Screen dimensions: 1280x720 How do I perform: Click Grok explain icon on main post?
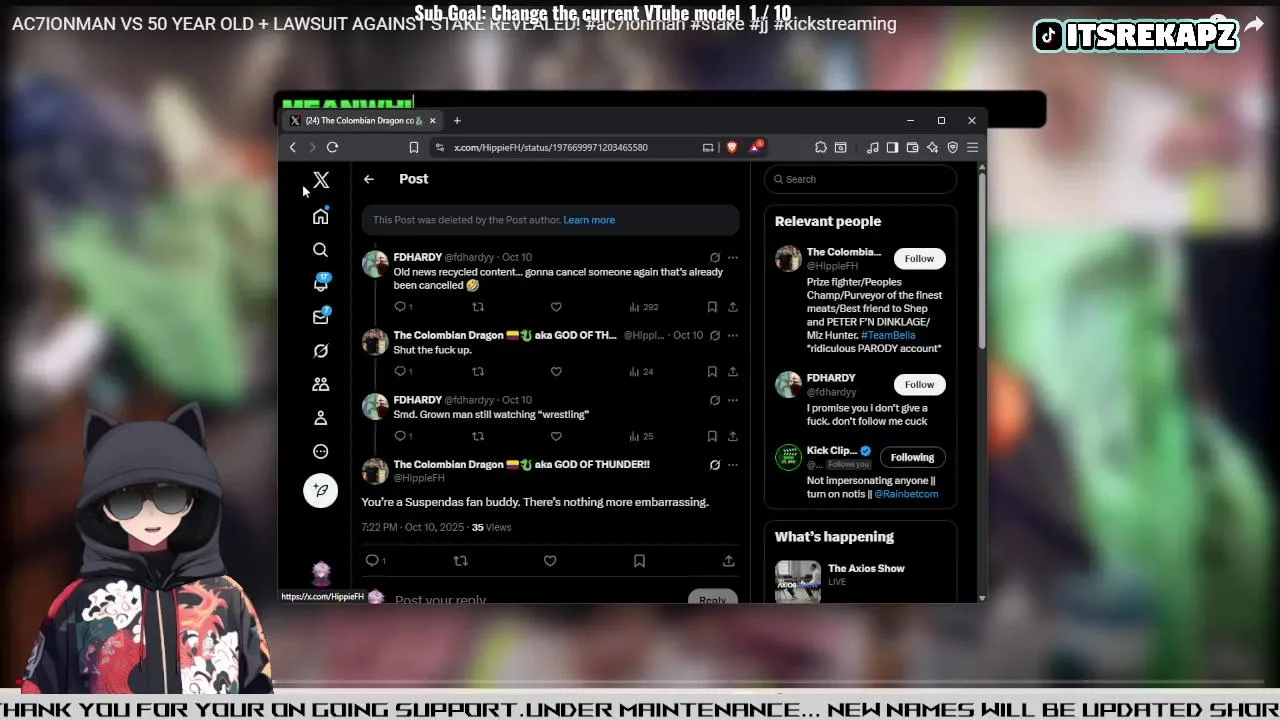tap(715, 465)
